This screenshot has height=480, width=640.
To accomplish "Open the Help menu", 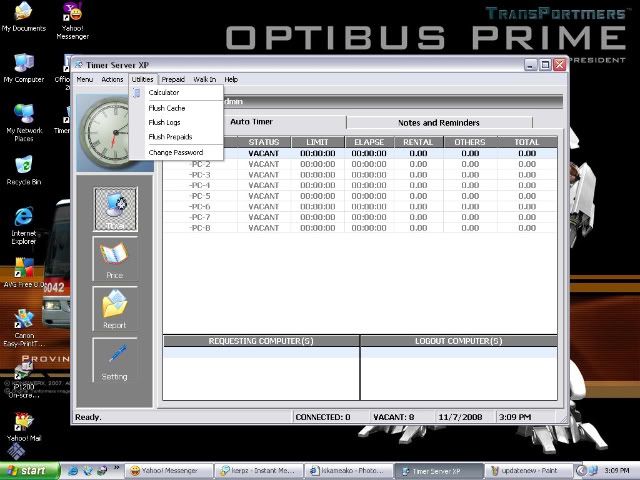I will coord(231,80).
